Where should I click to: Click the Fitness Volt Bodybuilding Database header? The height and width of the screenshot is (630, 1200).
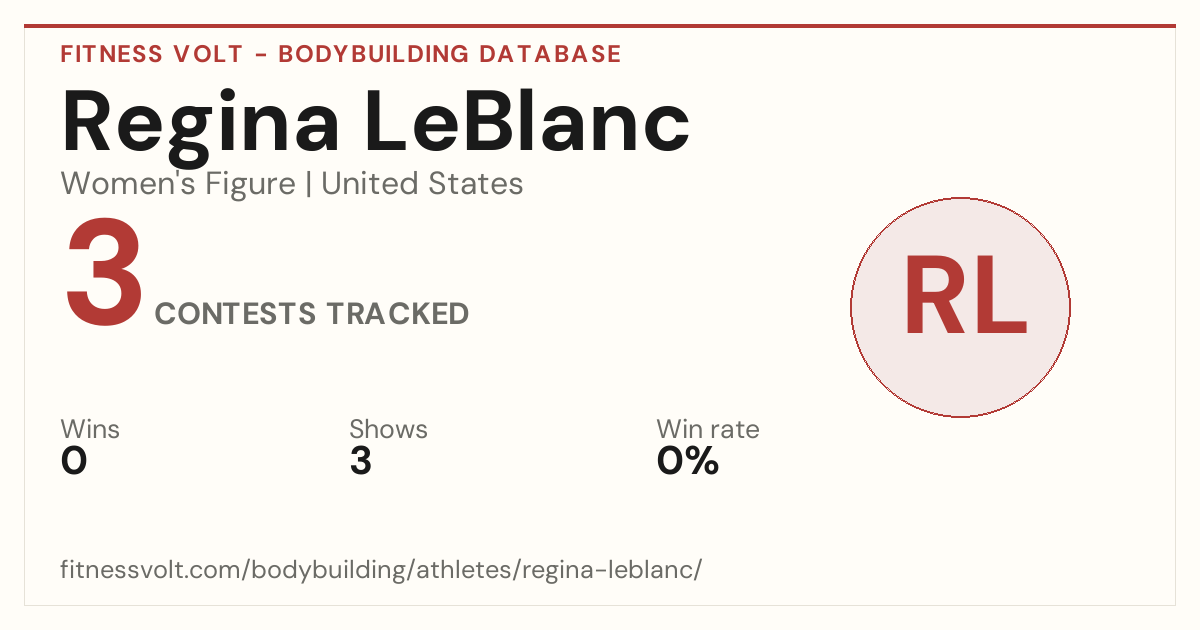(341, 54)
